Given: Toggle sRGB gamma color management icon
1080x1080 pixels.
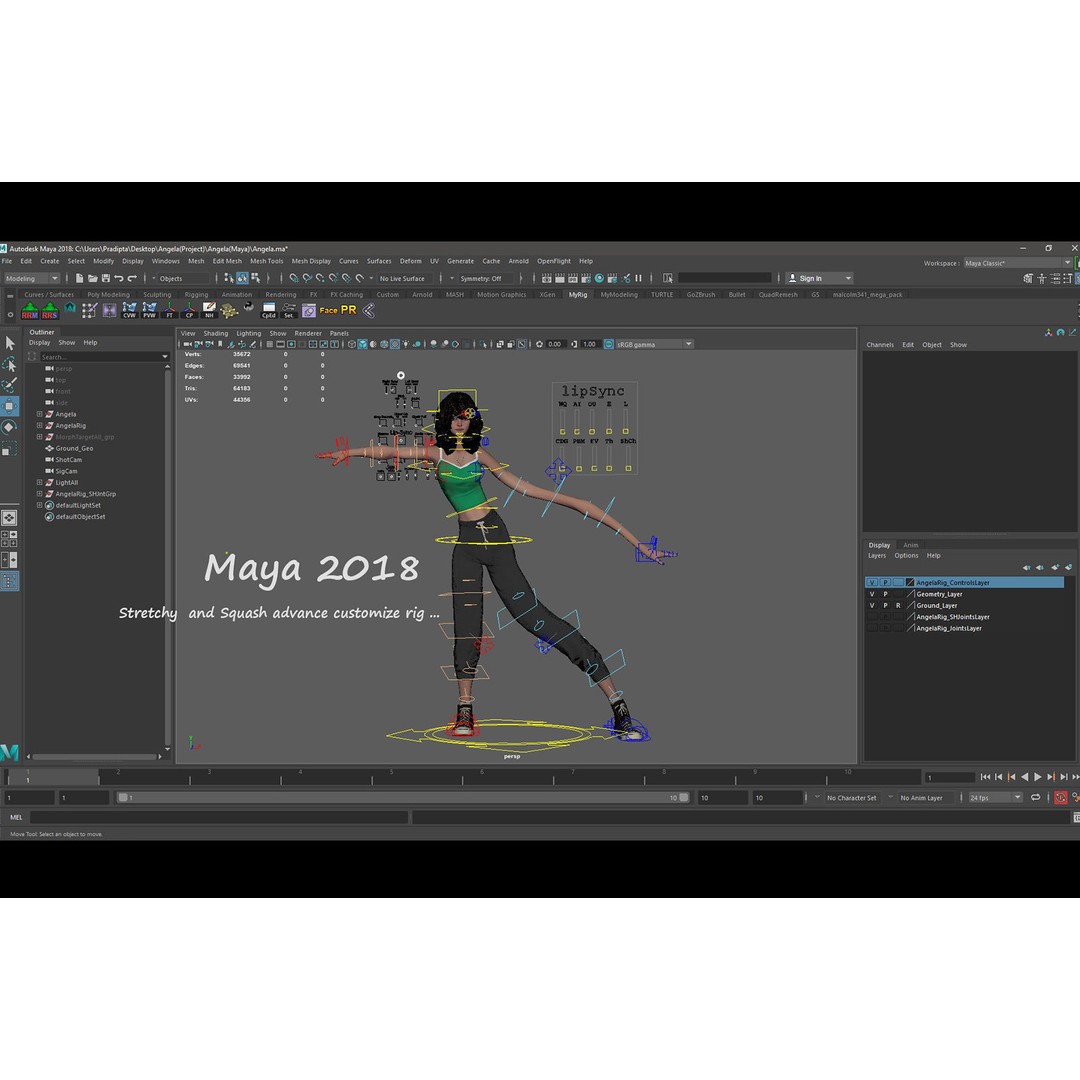Looking at the screenshot, I should click(x=609, y=344).
